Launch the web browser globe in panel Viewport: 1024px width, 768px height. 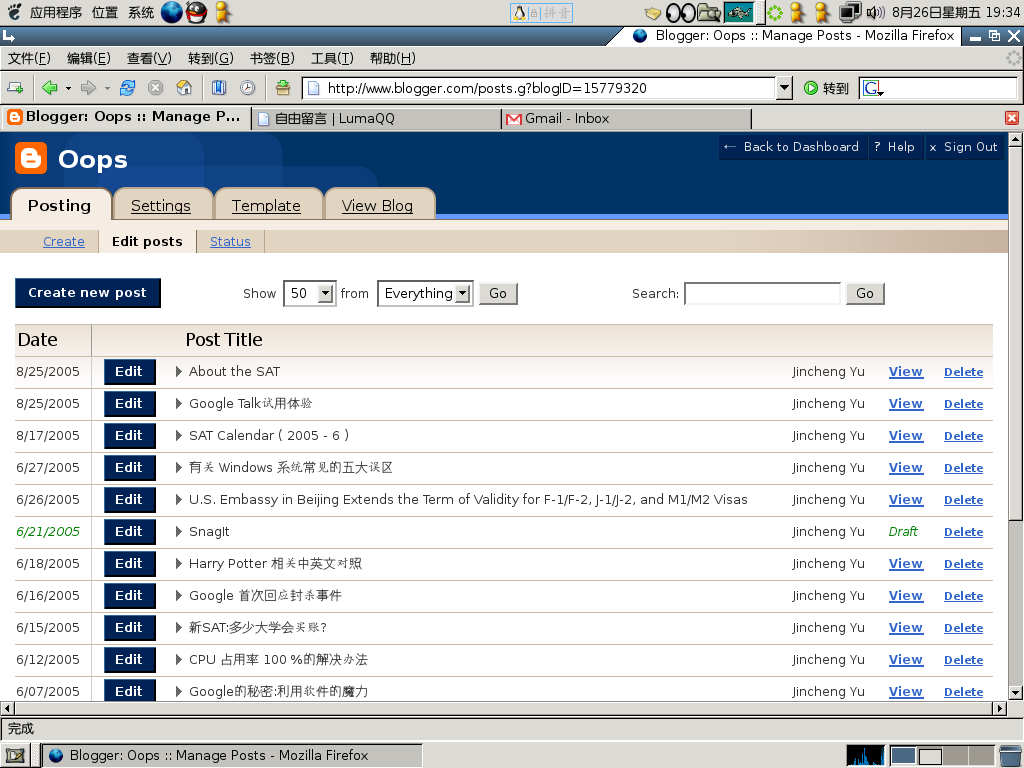coord(171,12)
